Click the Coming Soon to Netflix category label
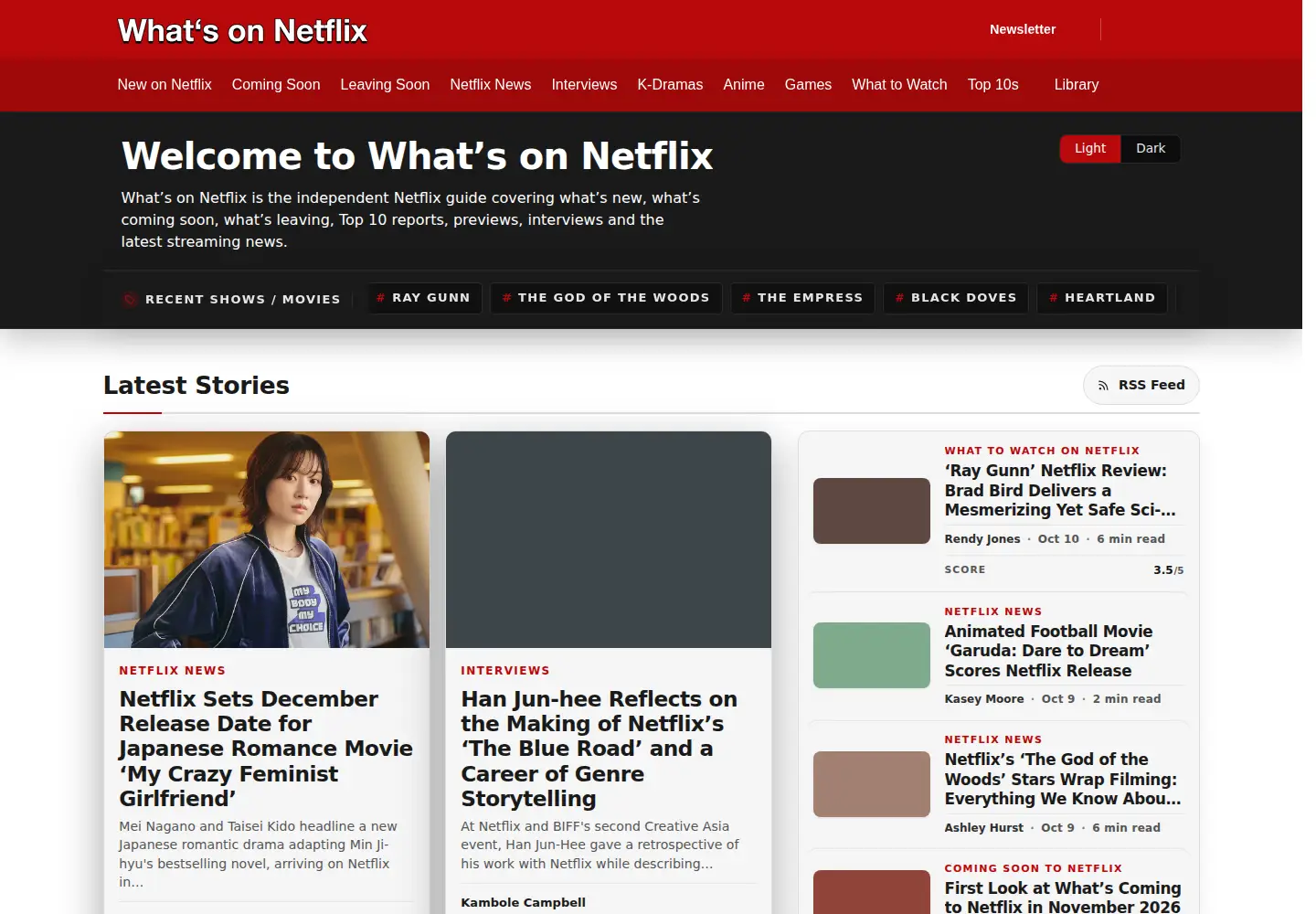 pos(1034,868)
